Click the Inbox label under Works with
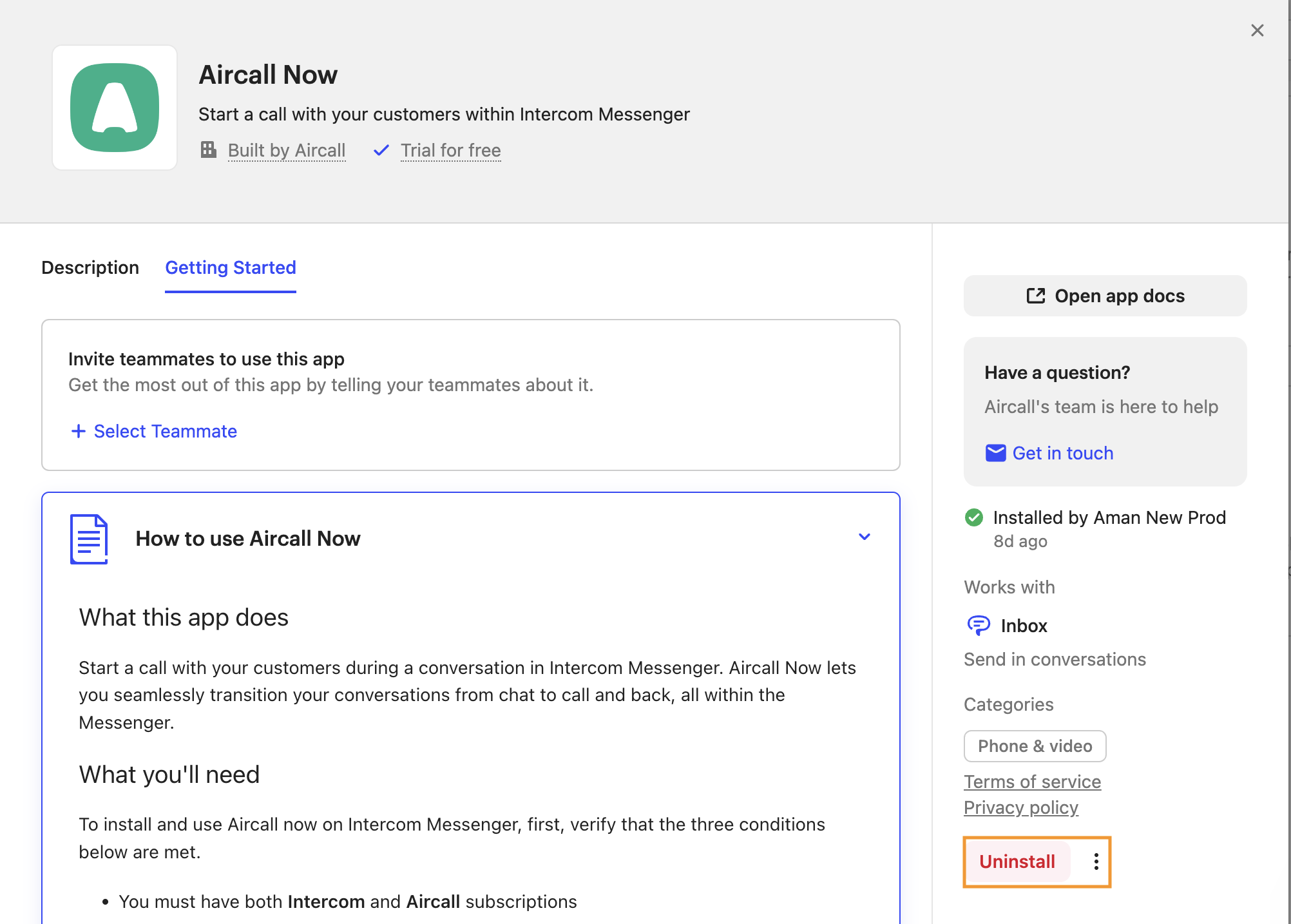1291x924 pixels. 1024,626
